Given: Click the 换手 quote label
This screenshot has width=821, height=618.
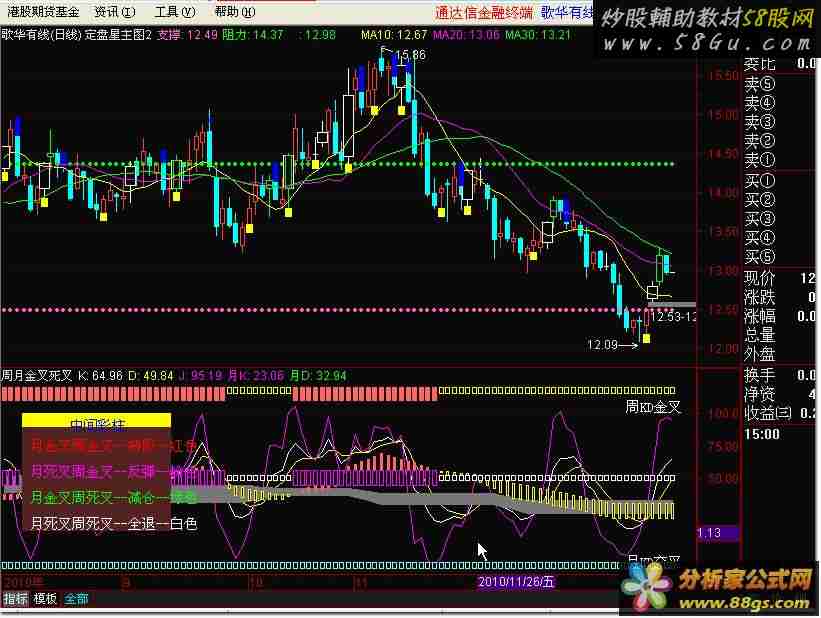Looking at the screenshot, I should 759,375.
